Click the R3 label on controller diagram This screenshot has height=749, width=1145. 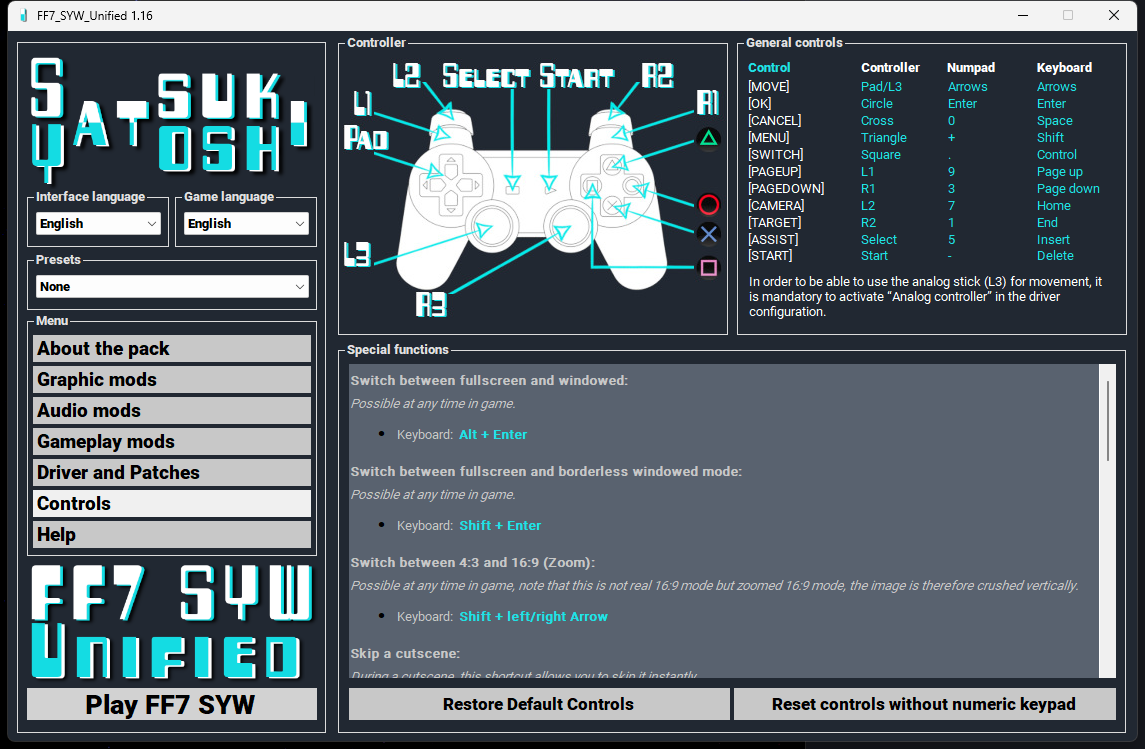click(431, 303)
